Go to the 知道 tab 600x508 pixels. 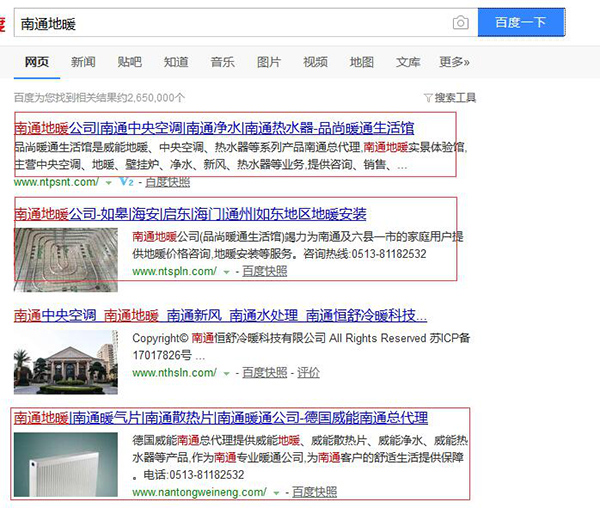tap(176, 62)
